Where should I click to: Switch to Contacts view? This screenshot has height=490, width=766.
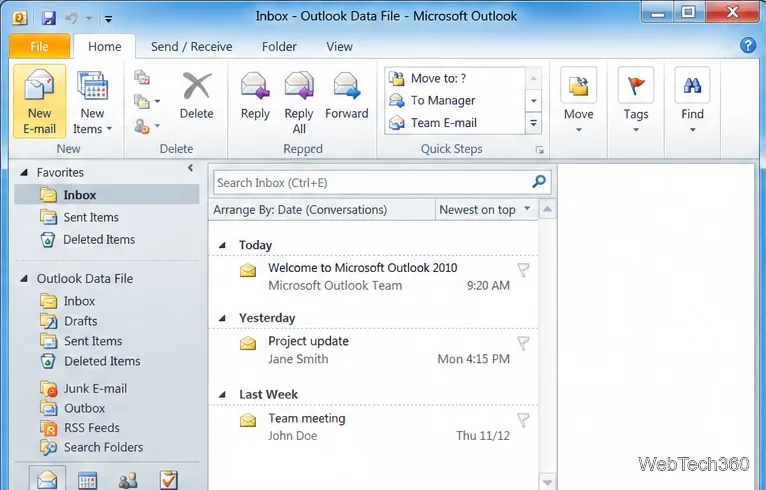128,481
